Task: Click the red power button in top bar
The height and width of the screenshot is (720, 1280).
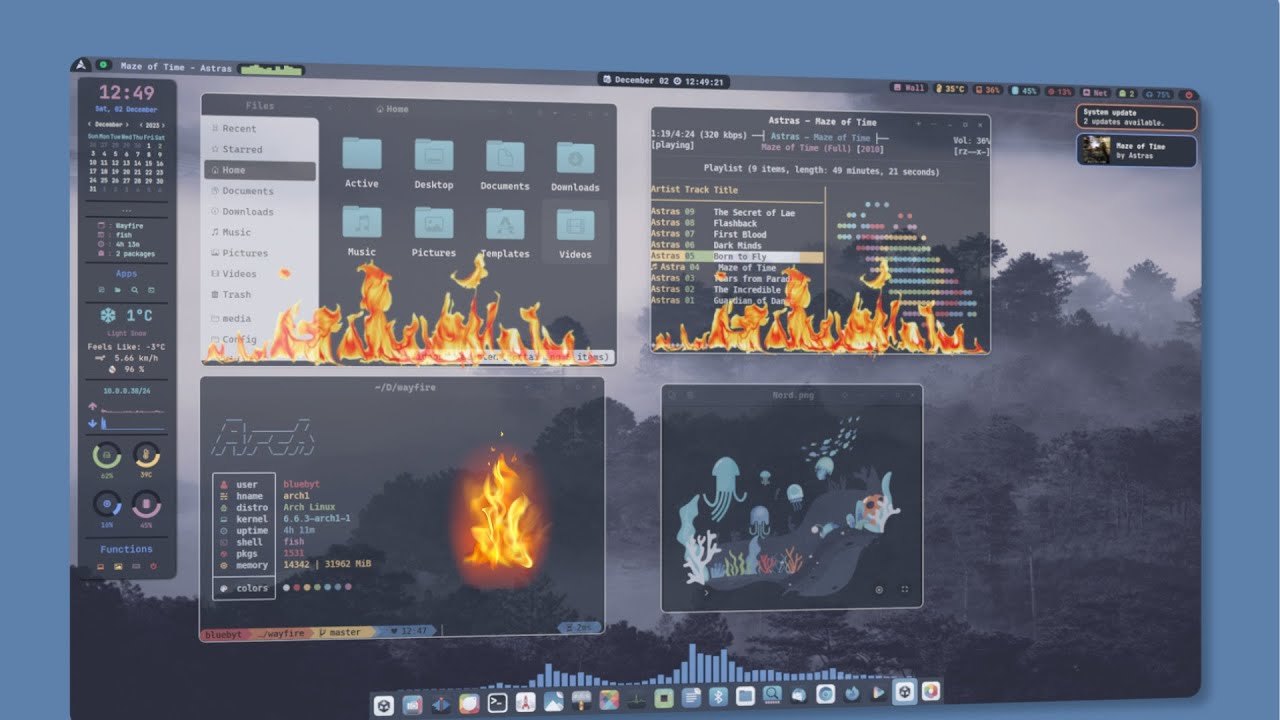Action: click(1189, 95)
